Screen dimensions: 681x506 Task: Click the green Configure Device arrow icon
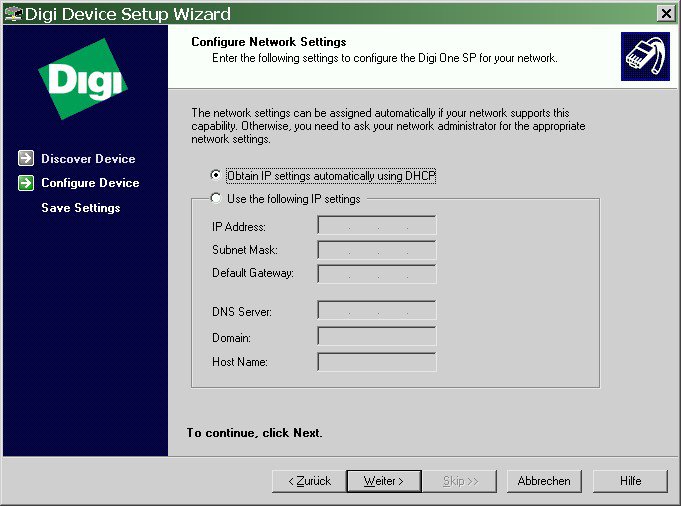[x=26, y=183]
